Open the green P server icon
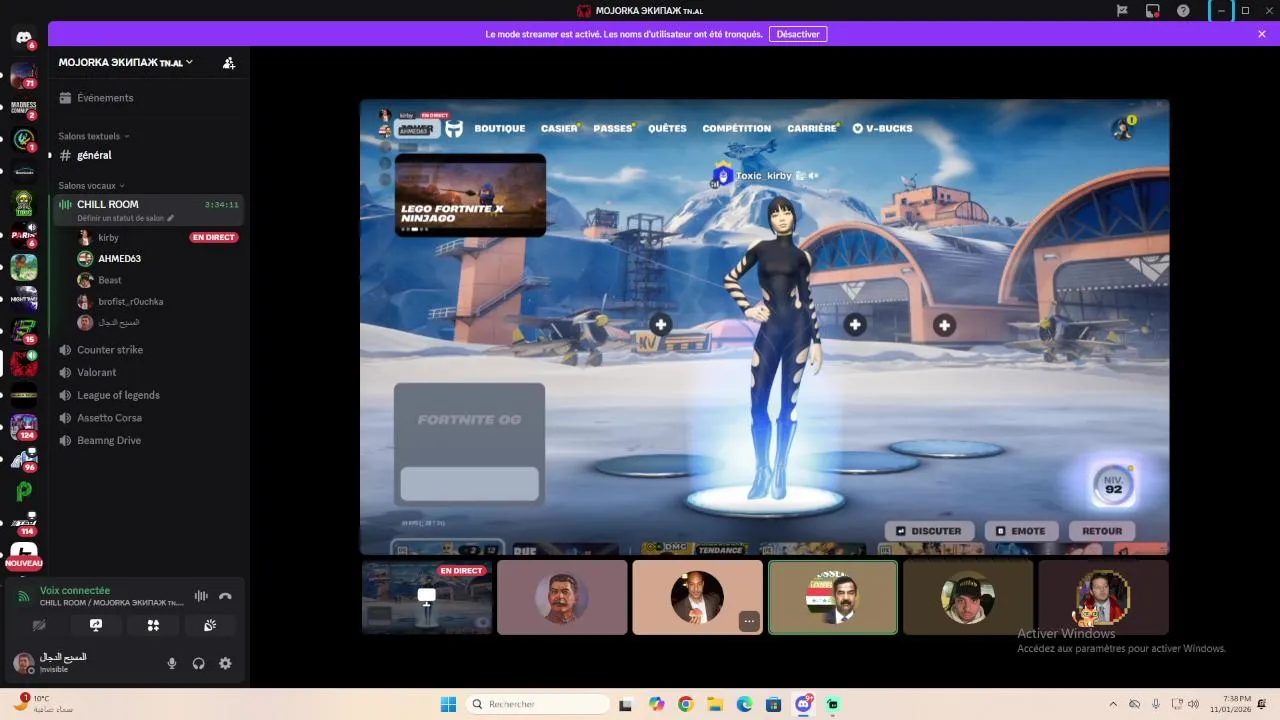1280x720 pixels. (23, 490)
